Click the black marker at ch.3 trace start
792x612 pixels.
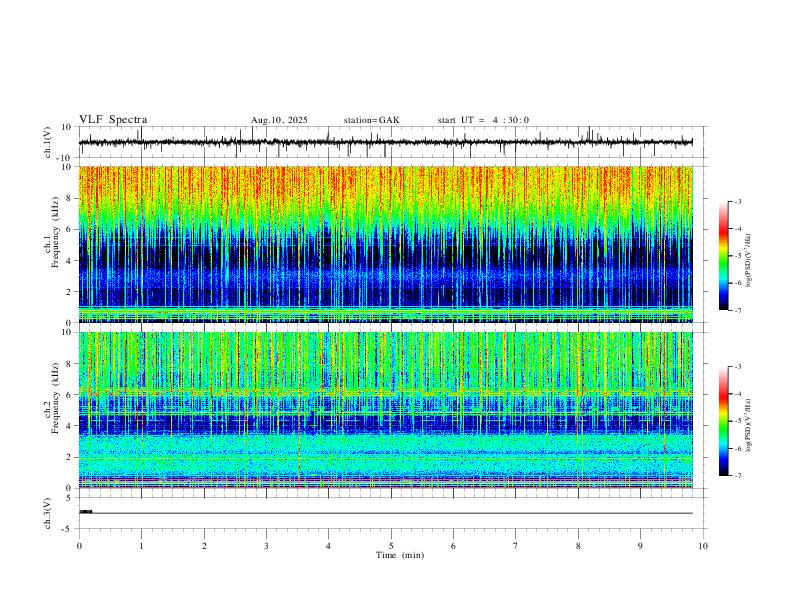click(x=86, y=512)
